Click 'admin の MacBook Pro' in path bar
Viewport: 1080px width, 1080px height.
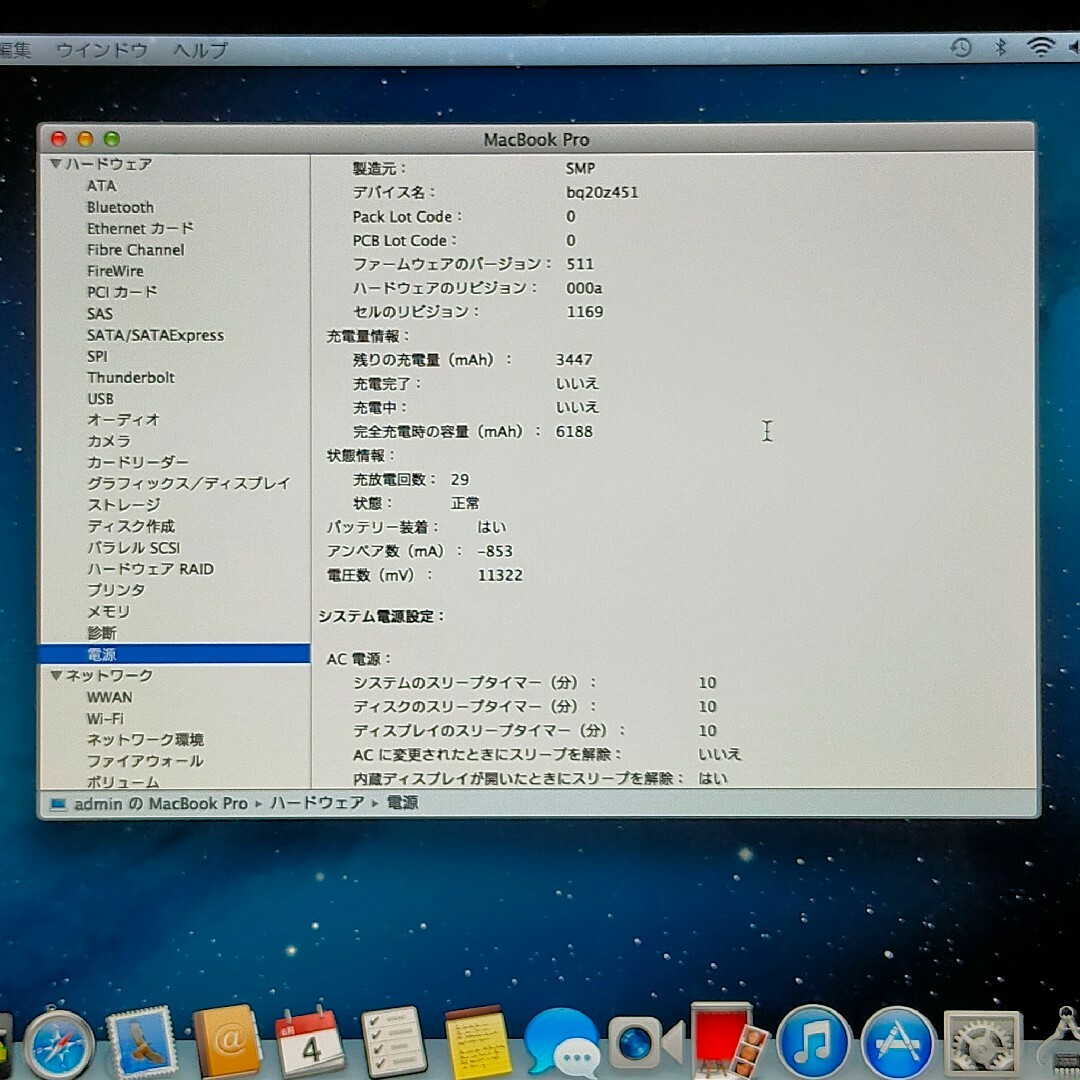[x=160, y=804]
